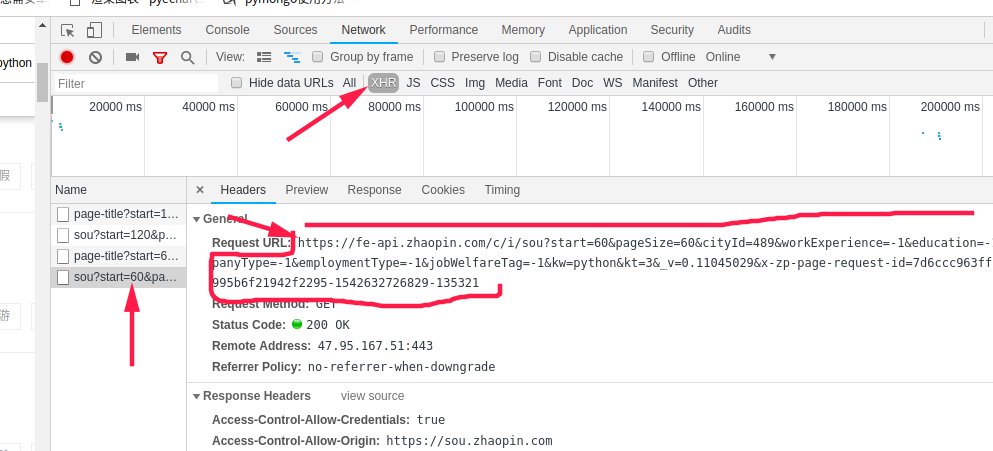Enable Preserve log
The width and height of the screenshot is (993, 451).
439,56
